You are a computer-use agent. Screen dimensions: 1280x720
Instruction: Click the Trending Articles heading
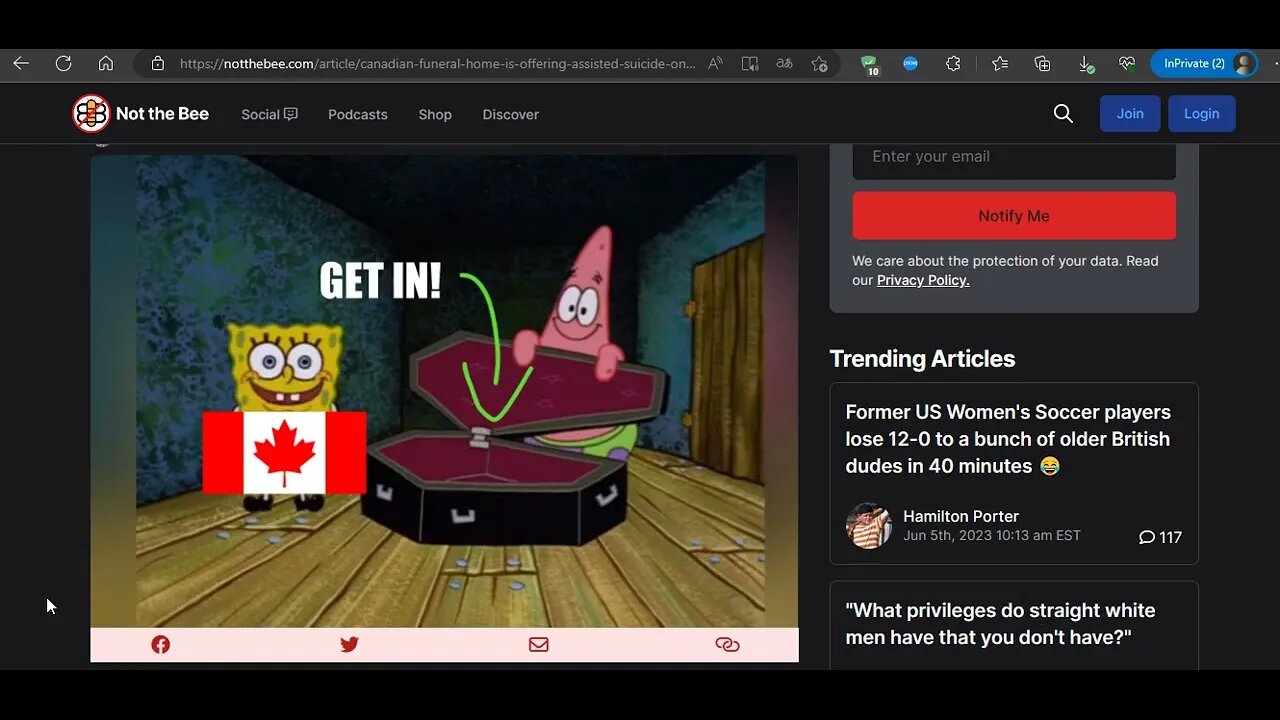coord(922,358)
